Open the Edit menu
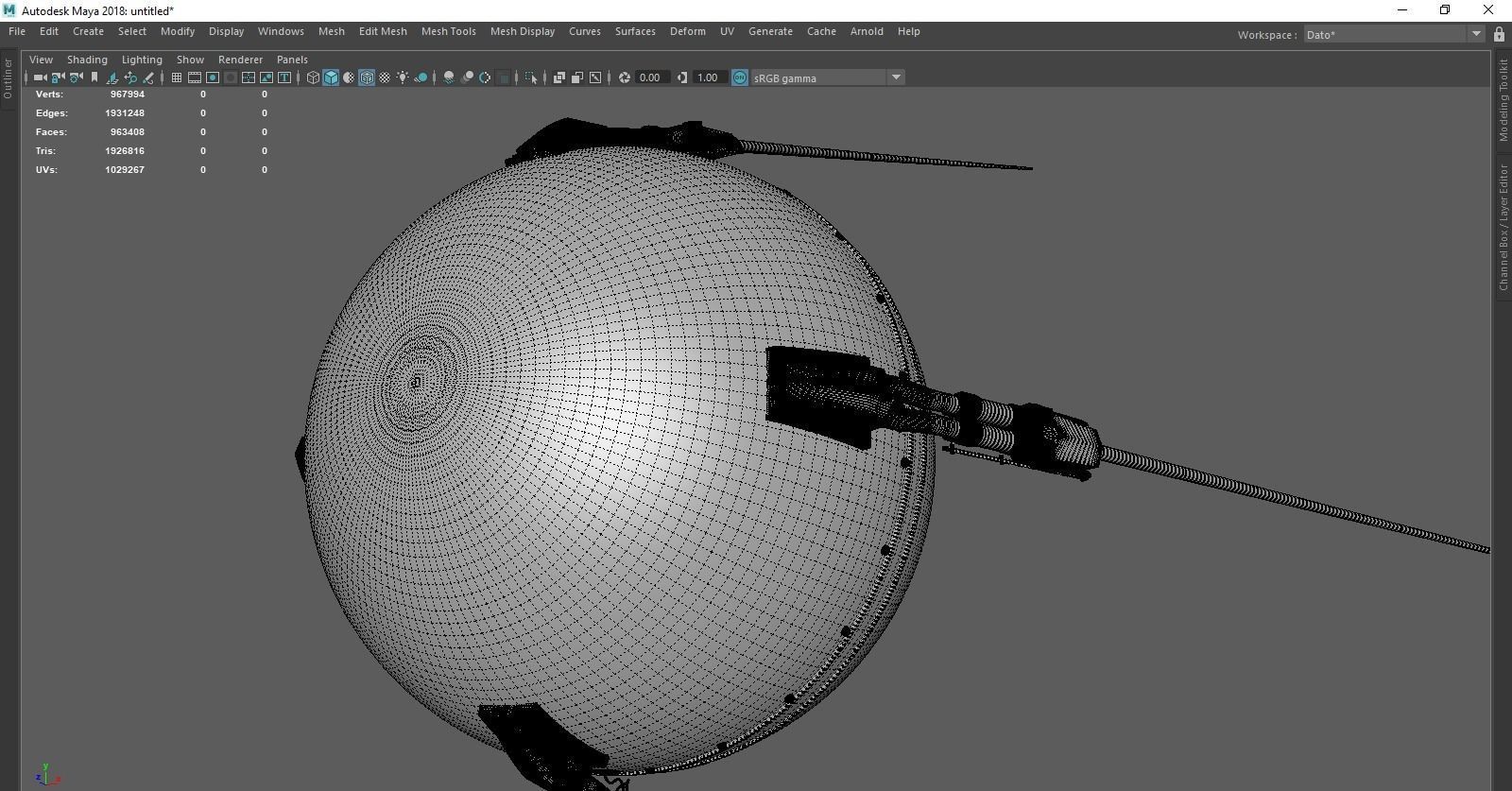This screenshot has width=1512, height=791. [x=49, y=31]
